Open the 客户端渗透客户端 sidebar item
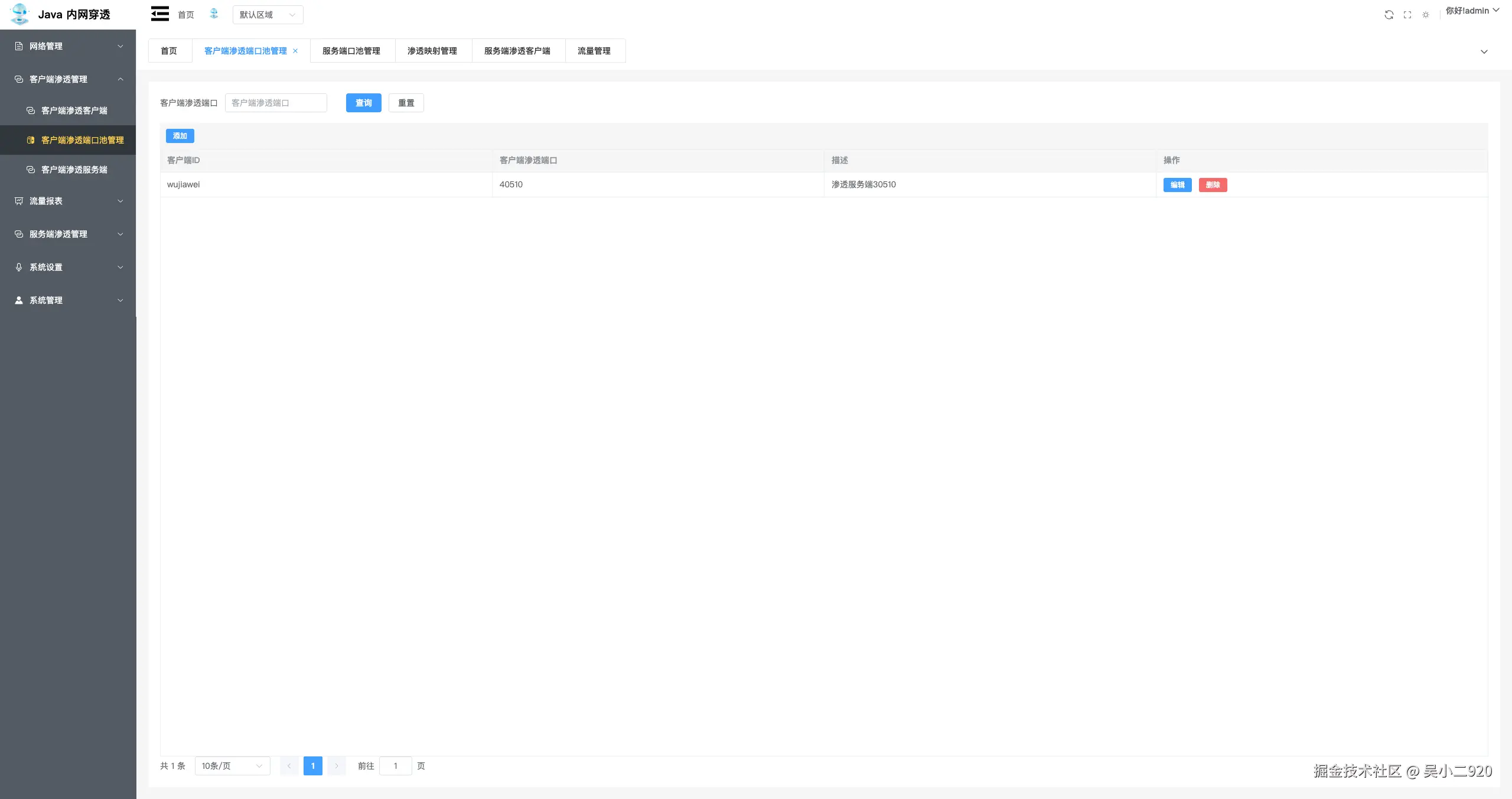The width and height of the screenshot is (1512, 799). (74, 111)
